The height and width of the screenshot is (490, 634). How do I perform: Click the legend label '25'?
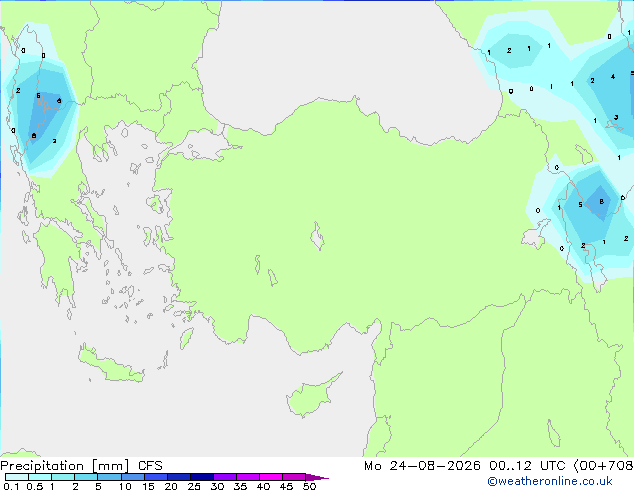194,486
